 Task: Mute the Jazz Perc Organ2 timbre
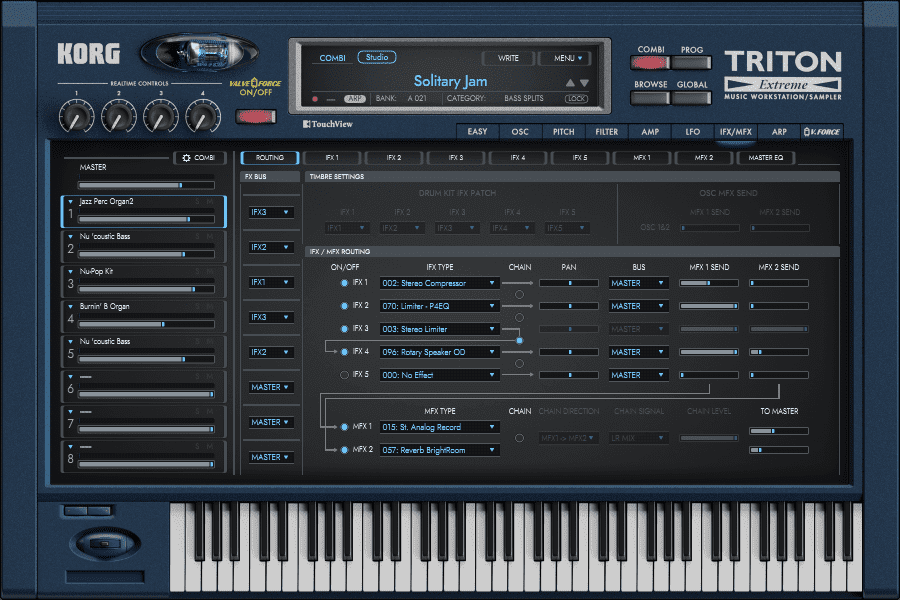click(x=210, y=202)
